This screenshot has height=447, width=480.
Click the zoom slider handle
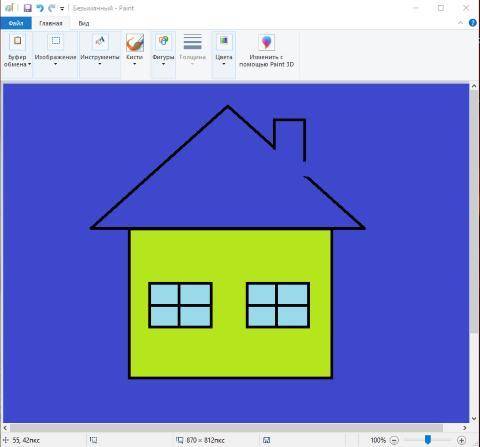click(428, 439)
